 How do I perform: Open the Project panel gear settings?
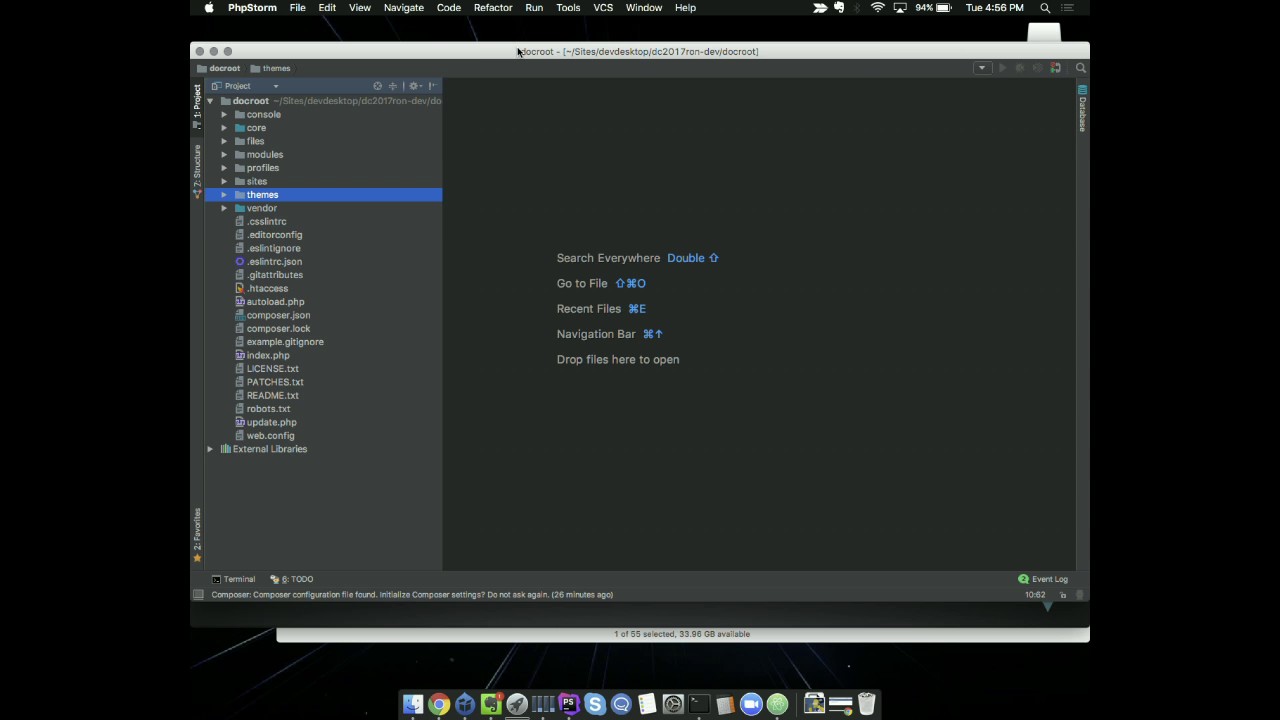point(414,86)
